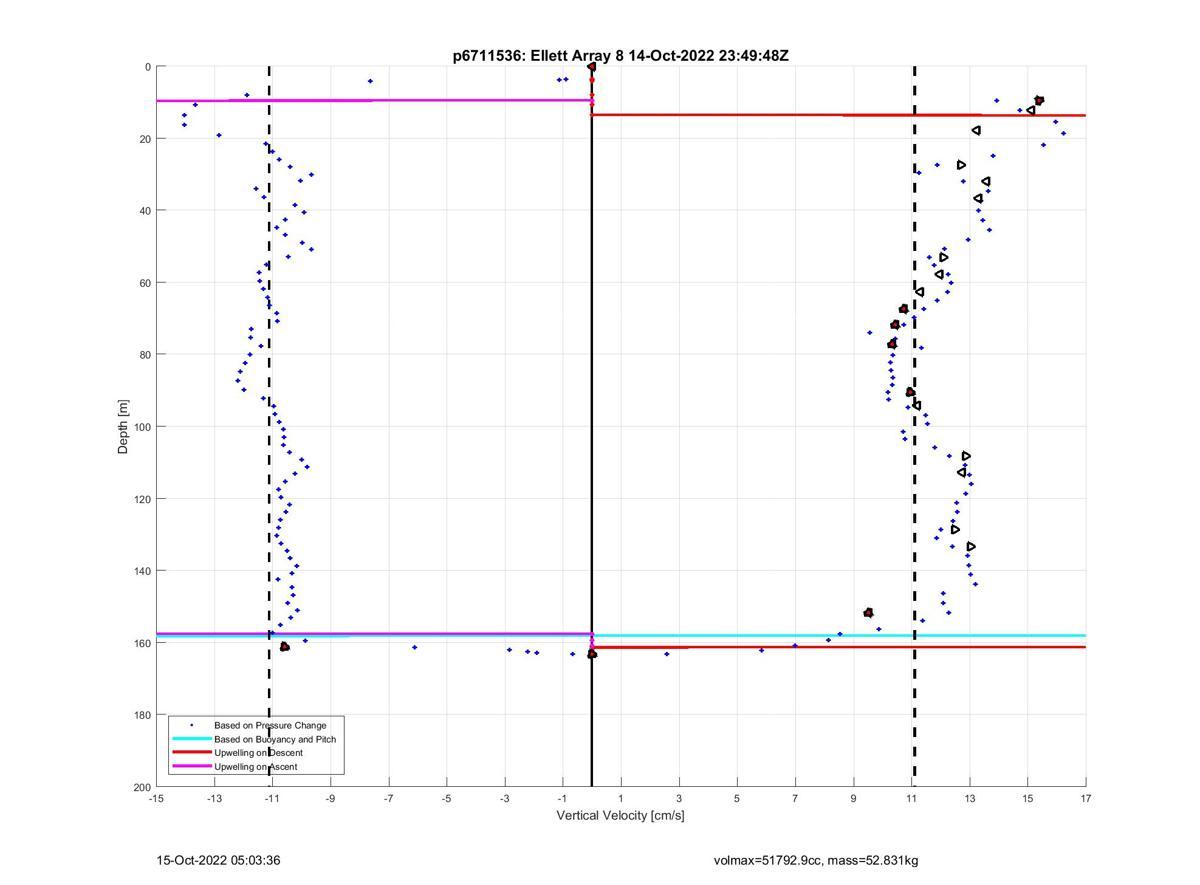The height and width of the screenshot is (885, 1200).
Task: Click legend entry 'Based on Pressure Change'
Action: (270, 725)
